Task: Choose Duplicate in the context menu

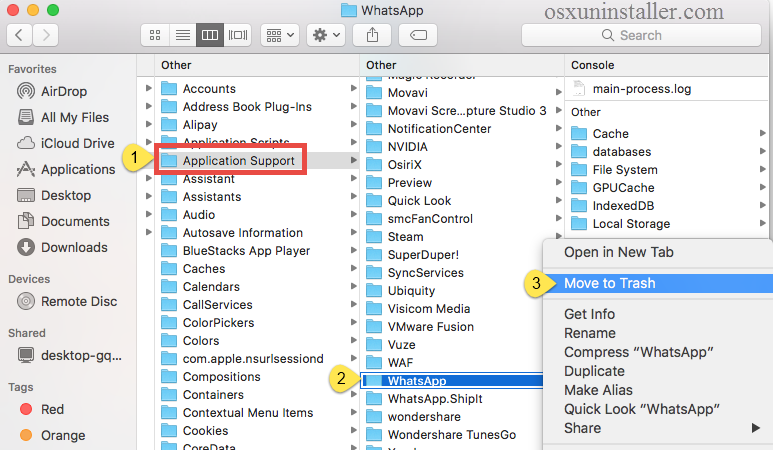Action: click(x=595, y=371)
